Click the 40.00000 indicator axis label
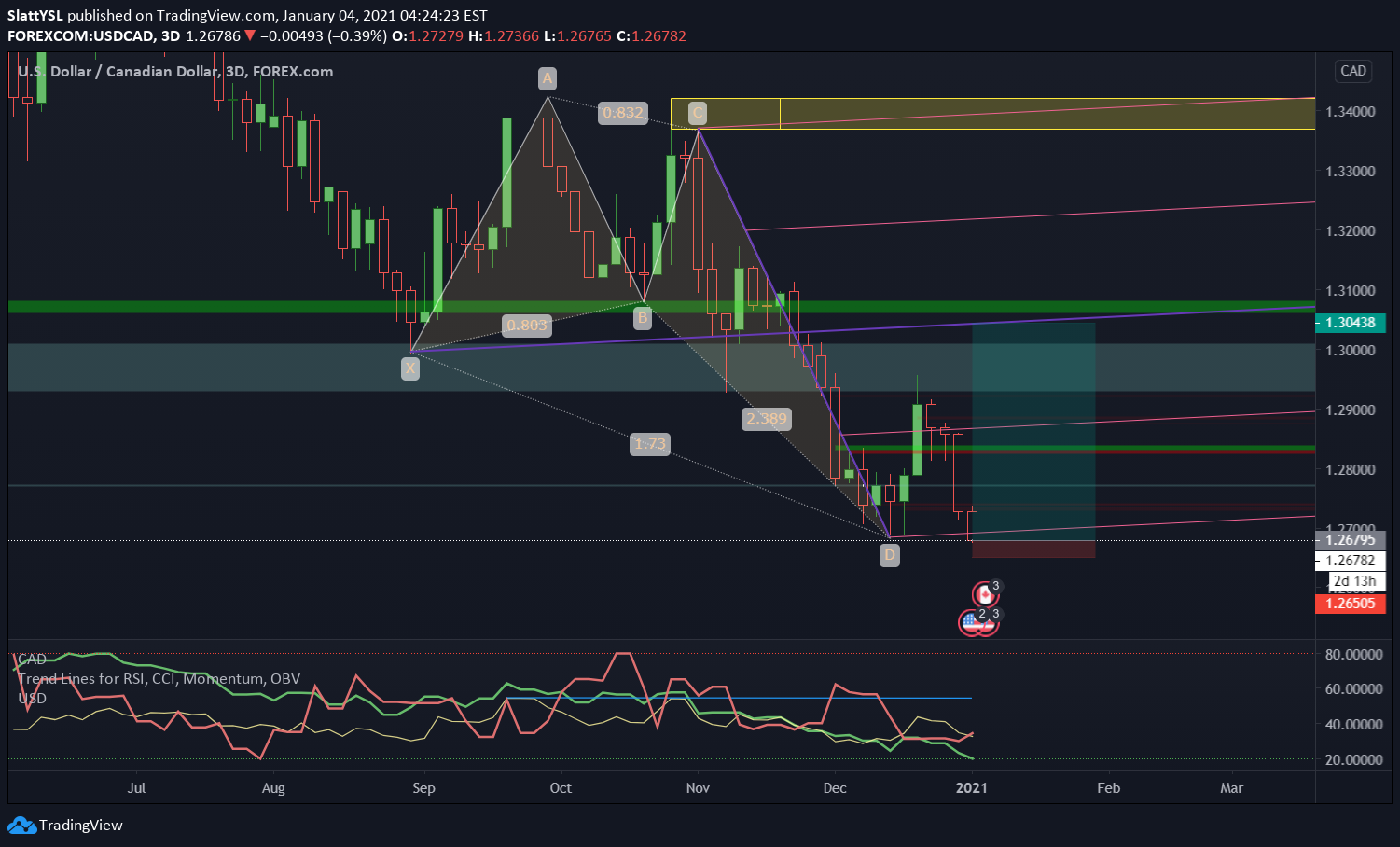 (1353, 724)
